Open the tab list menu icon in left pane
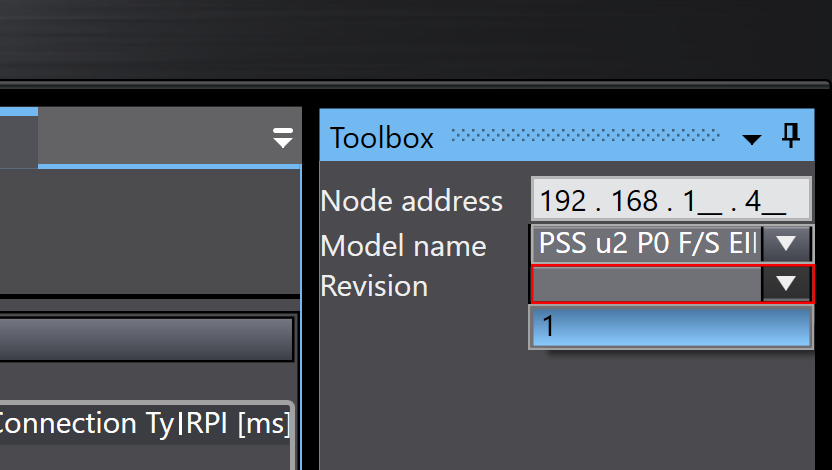 point(282,137)
